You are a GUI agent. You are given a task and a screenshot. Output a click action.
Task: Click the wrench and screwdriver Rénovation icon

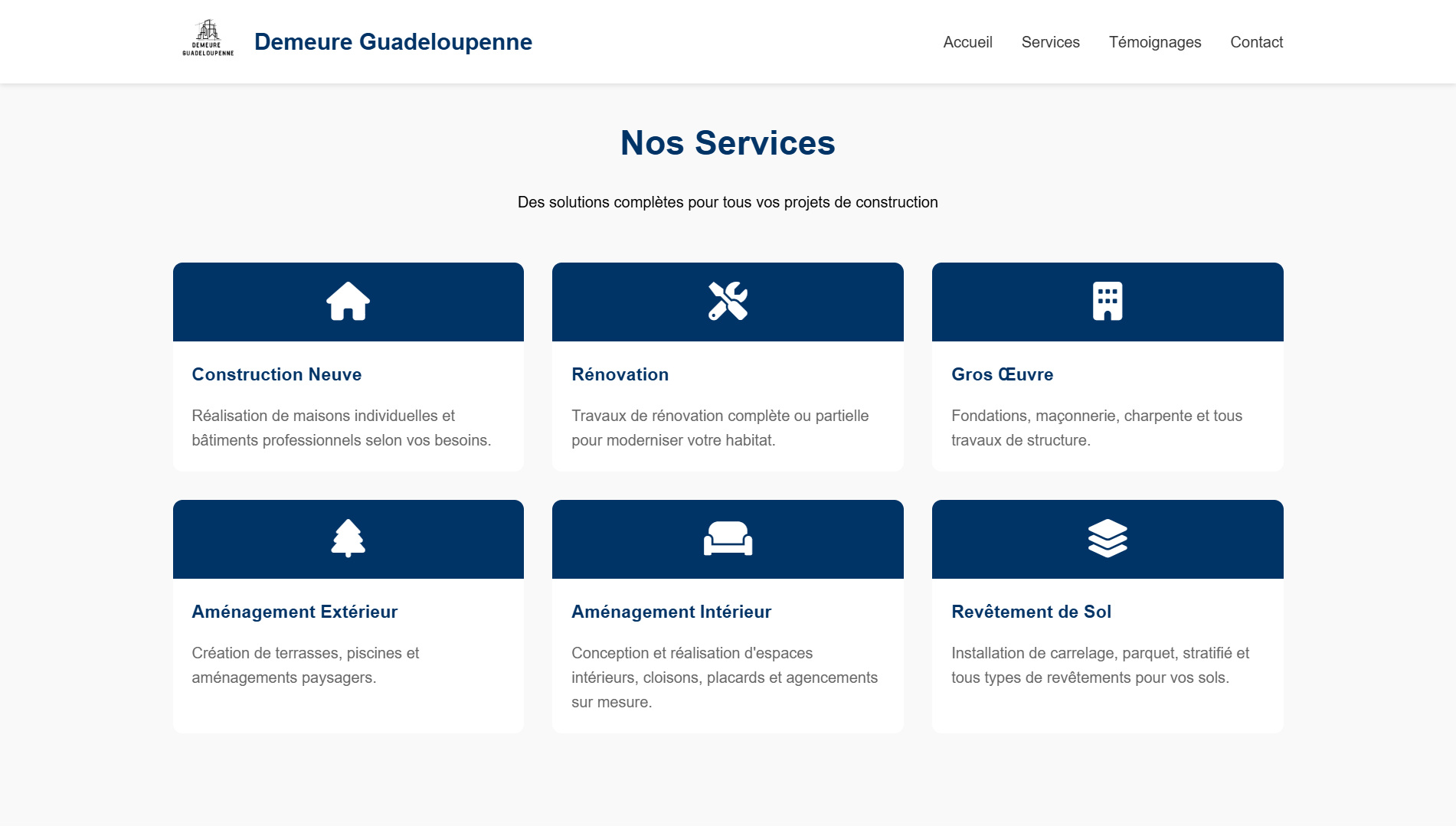pyautogui.click(x=728, y=302)
